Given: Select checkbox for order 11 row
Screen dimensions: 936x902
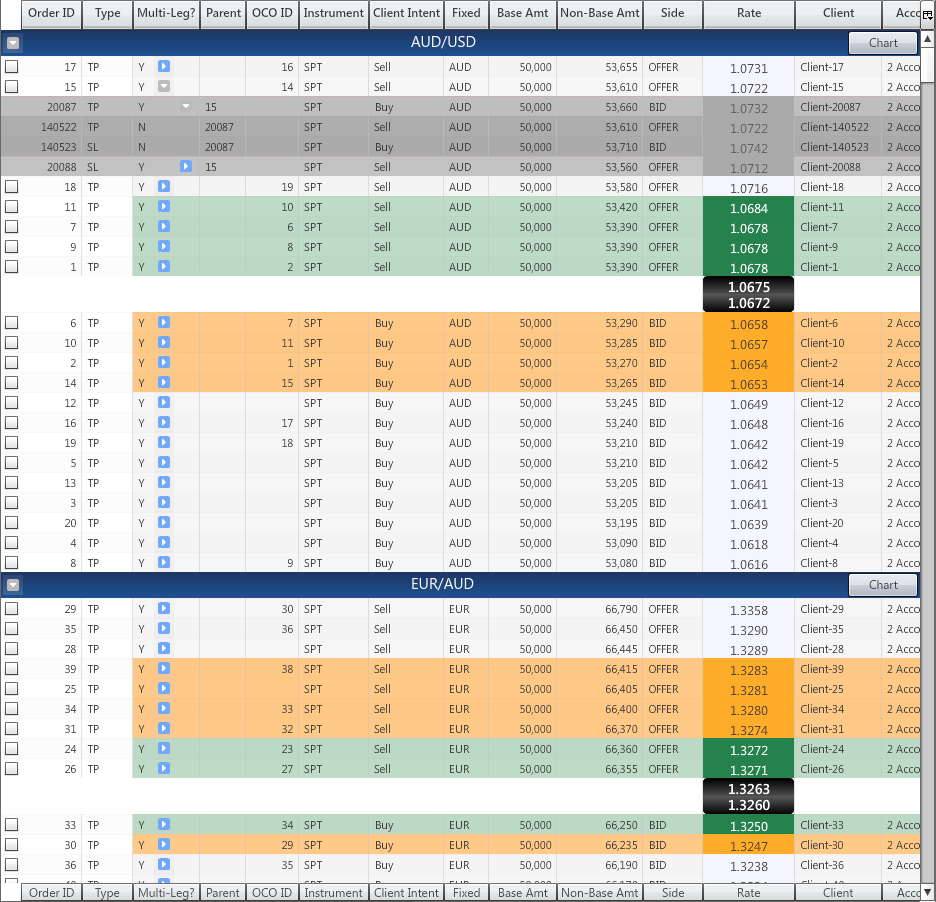Looking at the screenshot, I should tap(12, 207).
